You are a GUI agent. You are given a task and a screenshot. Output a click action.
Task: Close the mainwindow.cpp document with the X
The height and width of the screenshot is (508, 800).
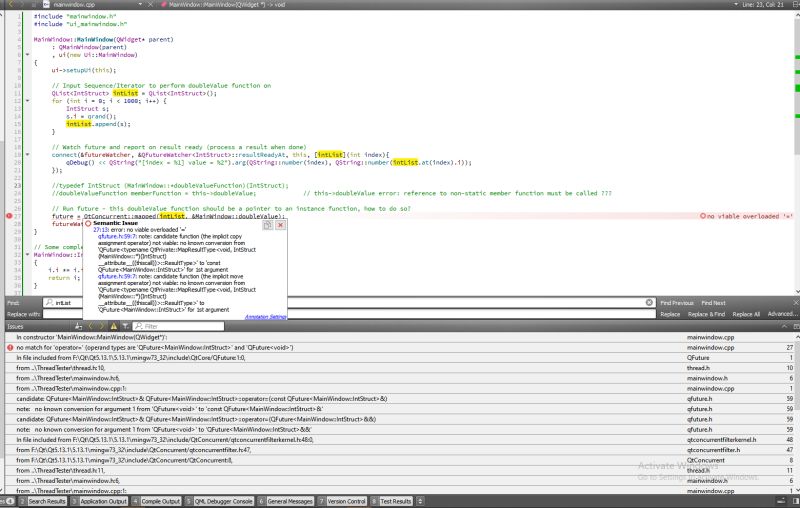151,4
